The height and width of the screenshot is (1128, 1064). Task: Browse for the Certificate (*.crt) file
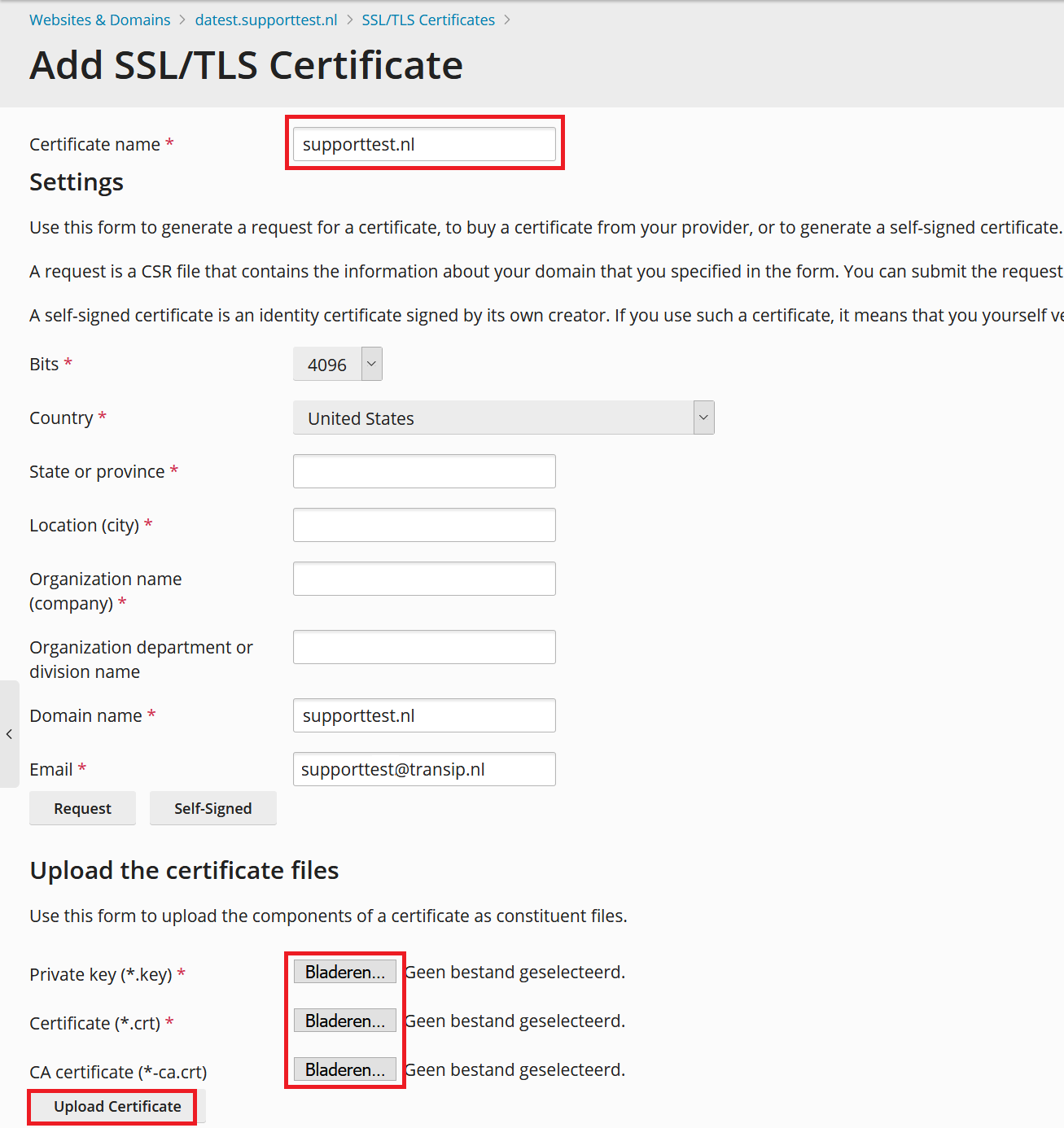[345, 1021]
